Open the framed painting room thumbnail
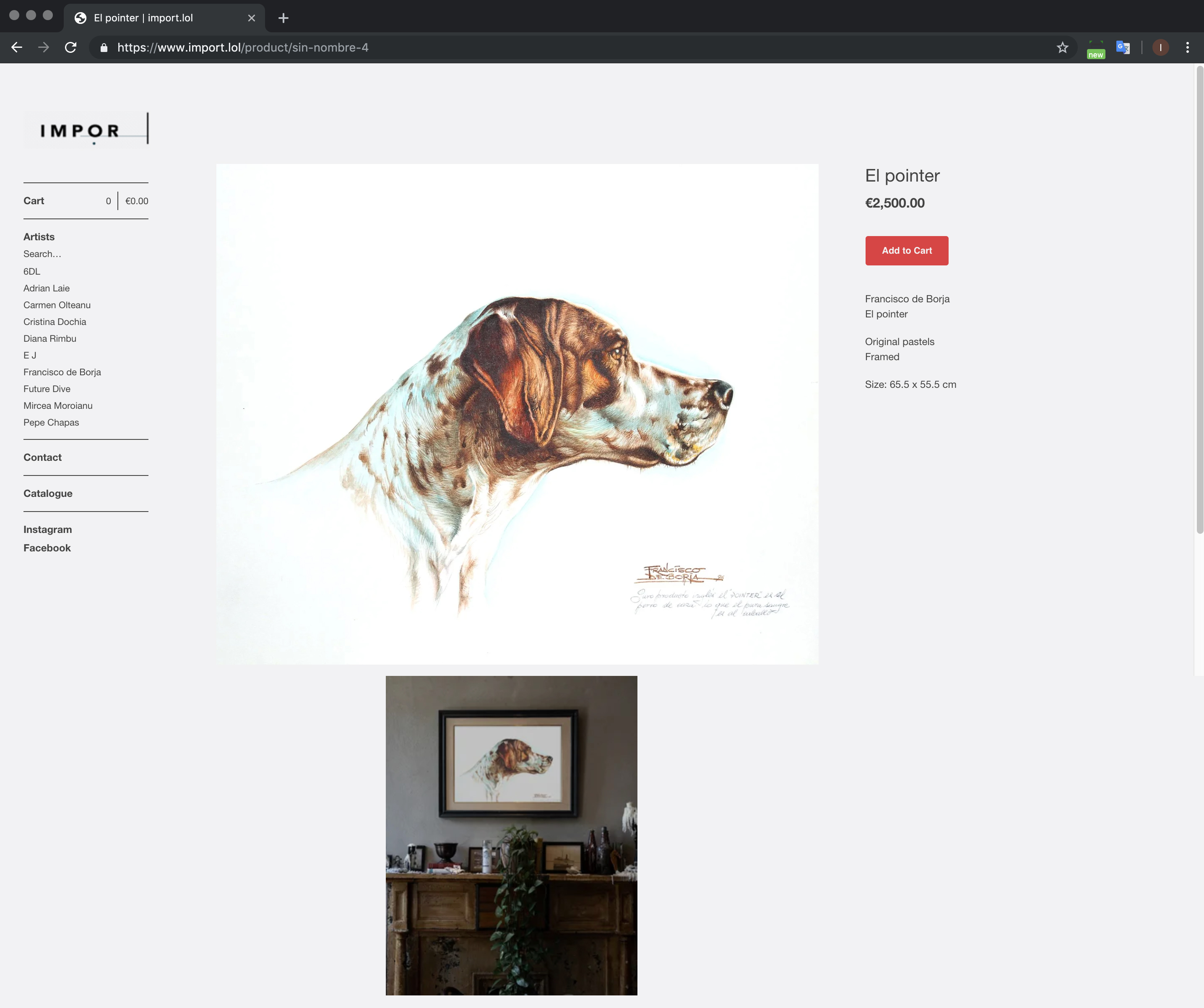Image resolution: width=1204 pixels, height=1008 pixels. pos(511,835)
